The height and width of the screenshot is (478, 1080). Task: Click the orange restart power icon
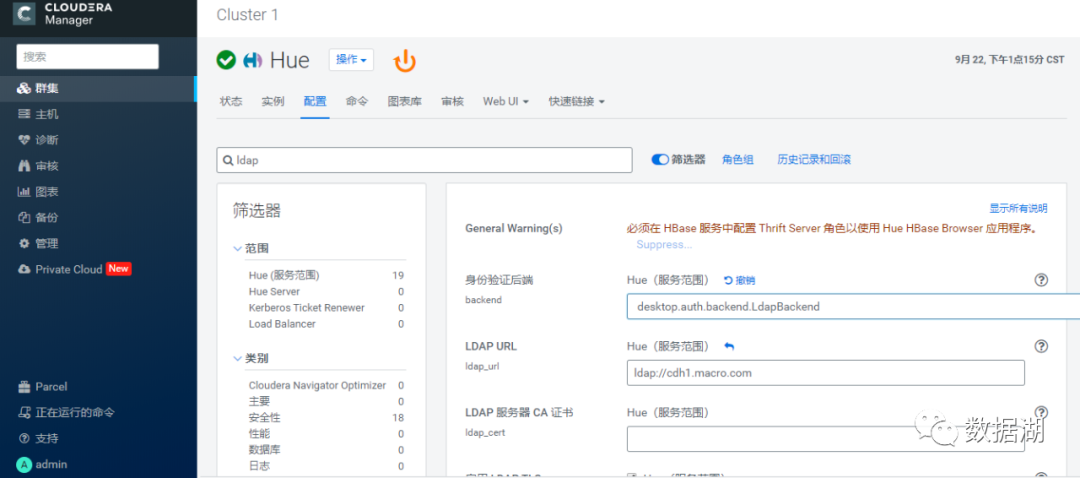click(x=405, y=61)
